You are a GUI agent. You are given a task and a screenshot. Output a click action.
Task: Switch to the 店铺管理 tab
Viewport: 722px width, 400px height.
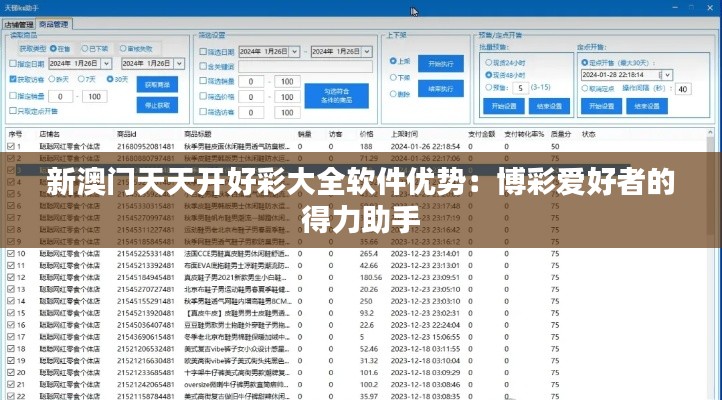pyautogui.click(x=19, y=24)
